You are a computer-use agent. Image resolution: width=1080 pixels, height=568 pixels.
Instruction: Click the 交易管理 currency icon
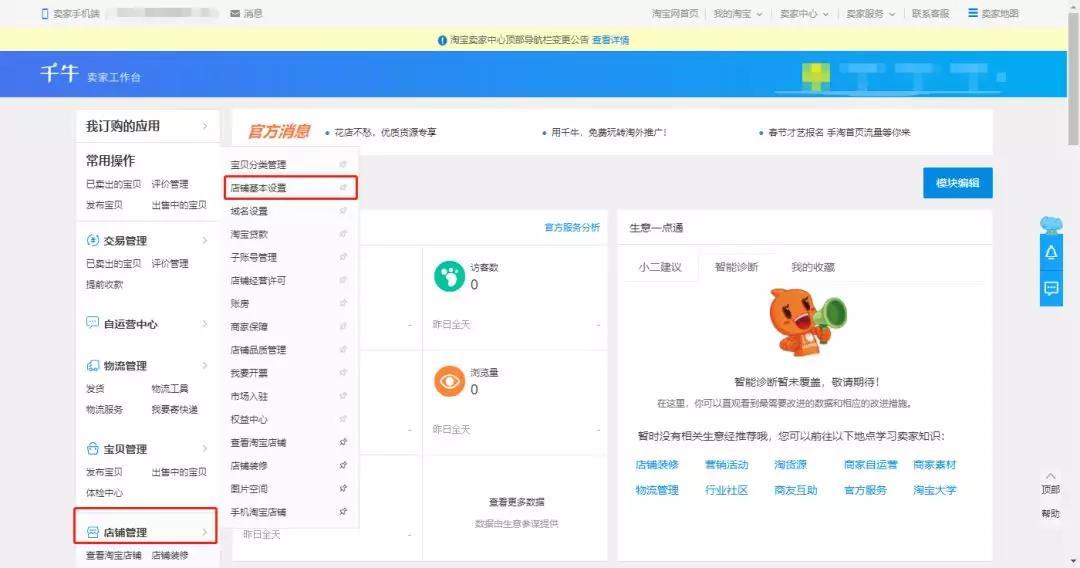pos(92,240)
